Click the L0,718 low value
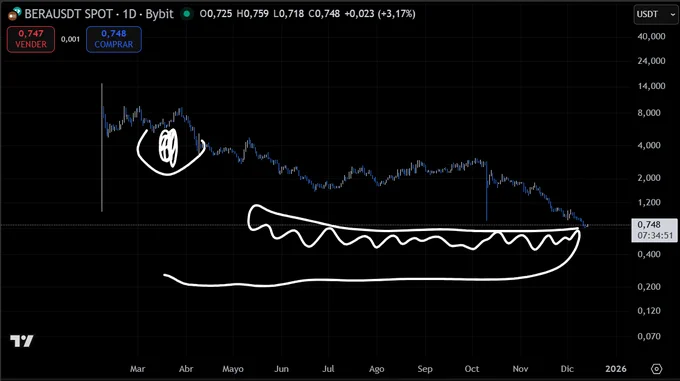 pos(288,14)
